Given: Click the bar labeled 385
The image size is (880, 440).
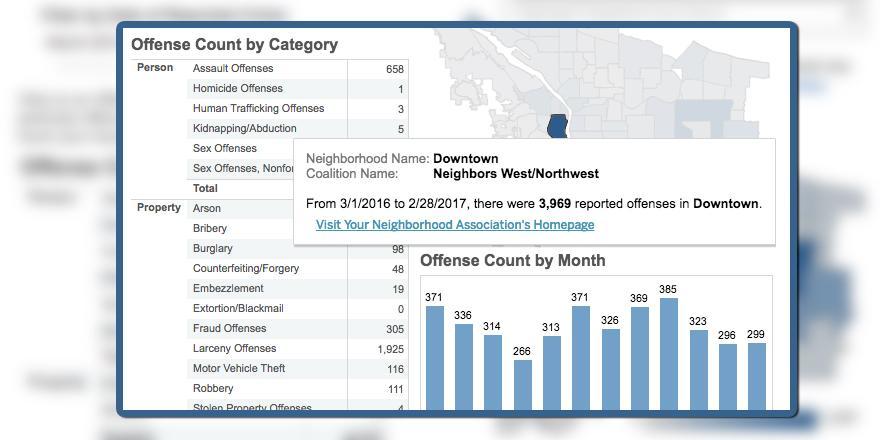Looking at the screenshot, I should [668, 354].
